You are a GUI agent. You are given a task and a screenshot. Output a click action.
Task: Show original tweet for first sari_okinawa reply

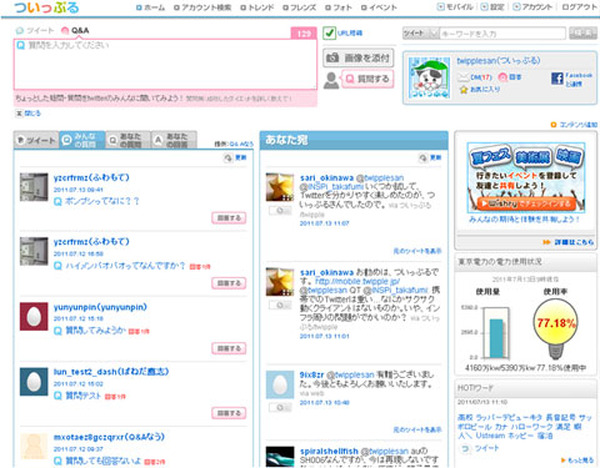[417, 251]
